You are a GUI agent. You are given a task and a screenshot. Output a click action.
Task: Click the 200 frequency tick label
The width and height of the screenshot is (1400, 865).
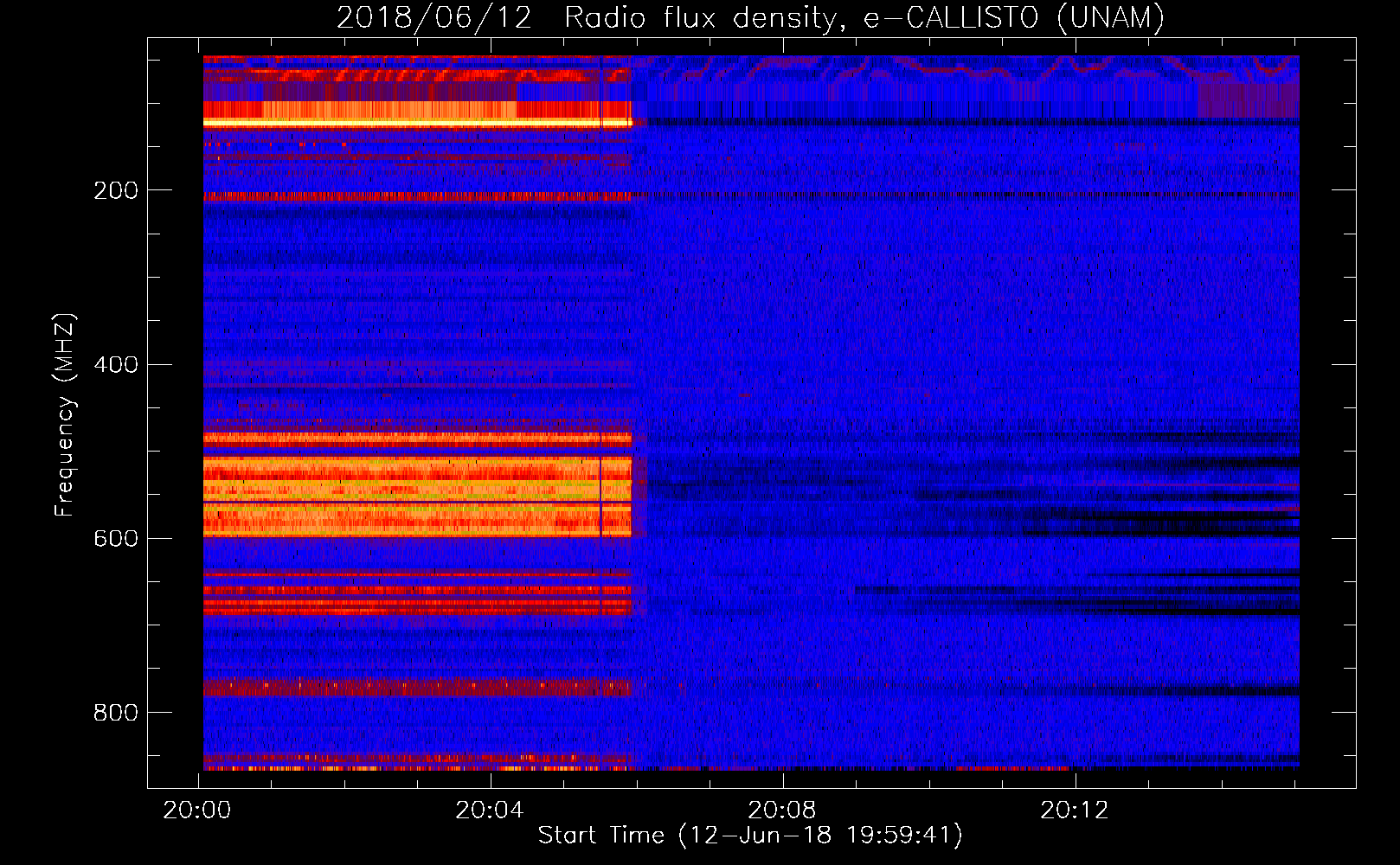[x=116, y=190]
